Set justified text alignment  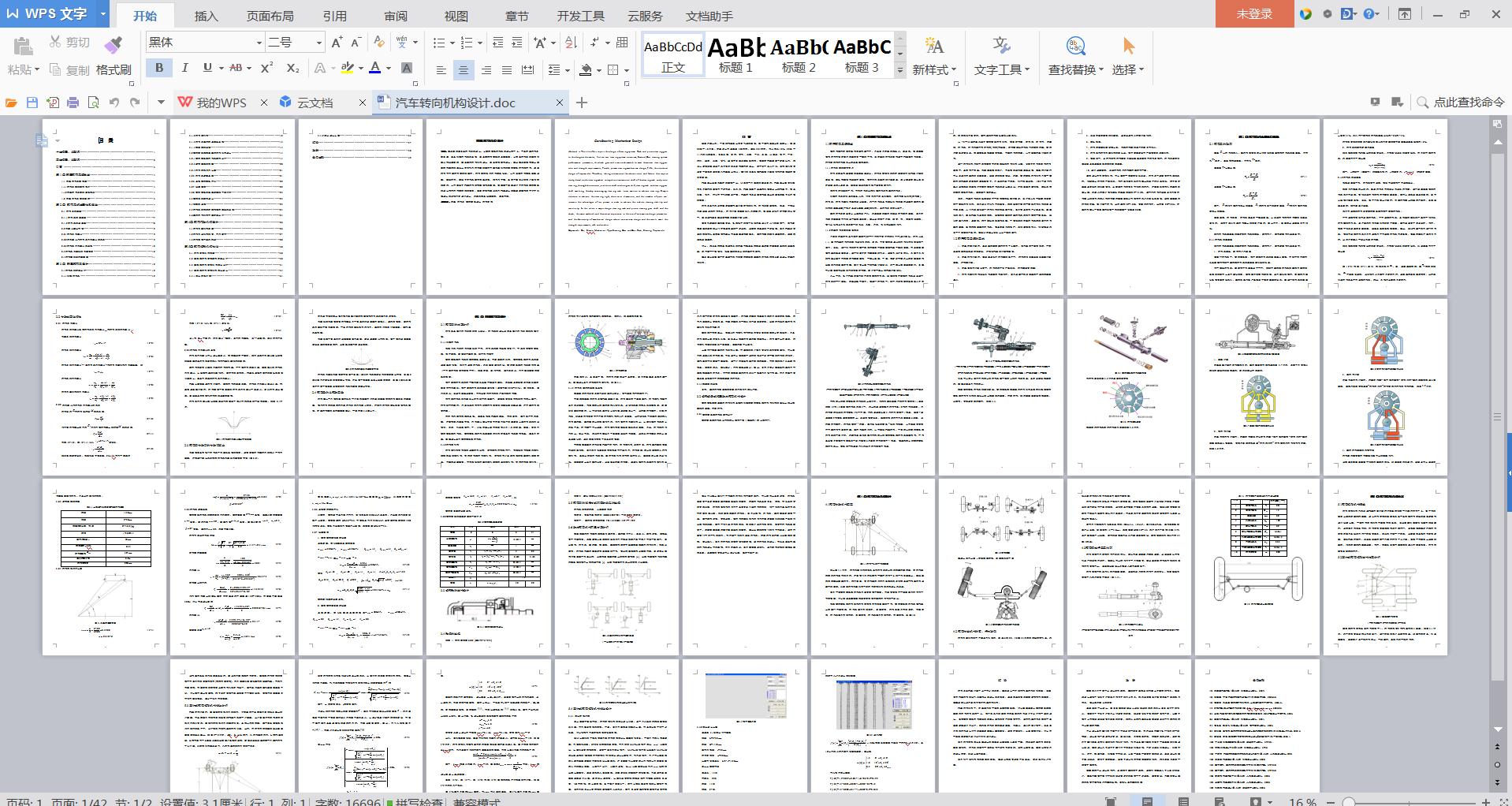pos(507,70)
